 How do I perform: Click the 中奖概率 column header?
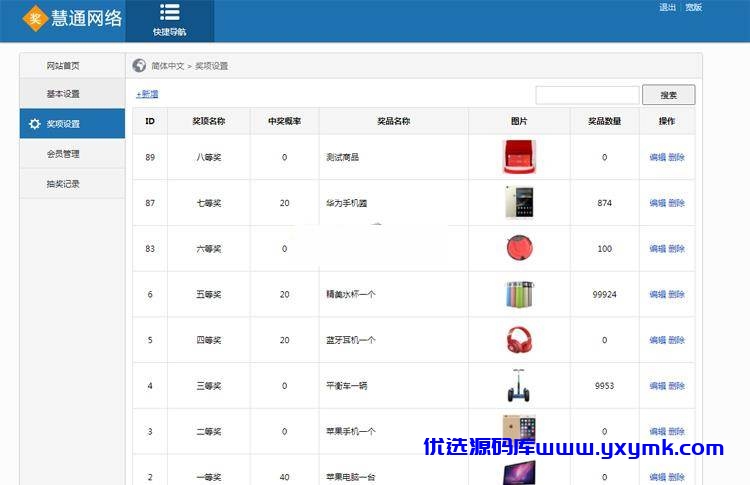[x=285, y=121]
